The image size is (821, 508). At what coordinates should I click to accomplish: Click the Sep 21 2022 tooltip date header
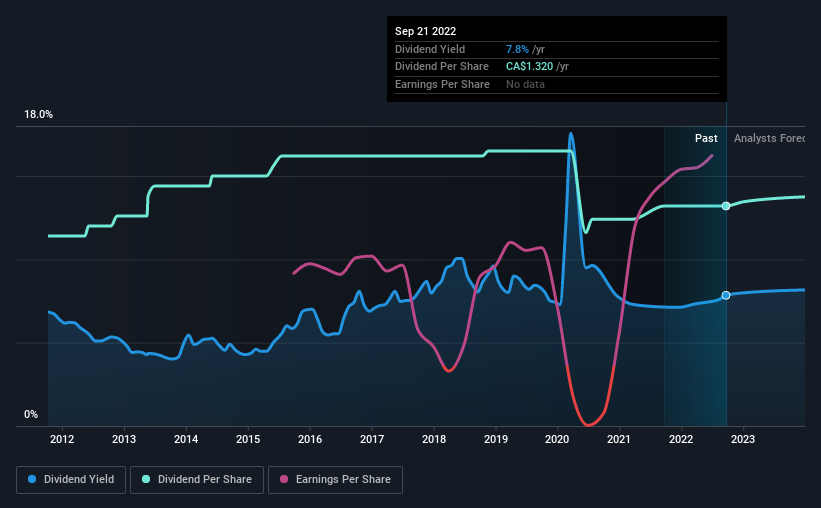click(425, 31)
